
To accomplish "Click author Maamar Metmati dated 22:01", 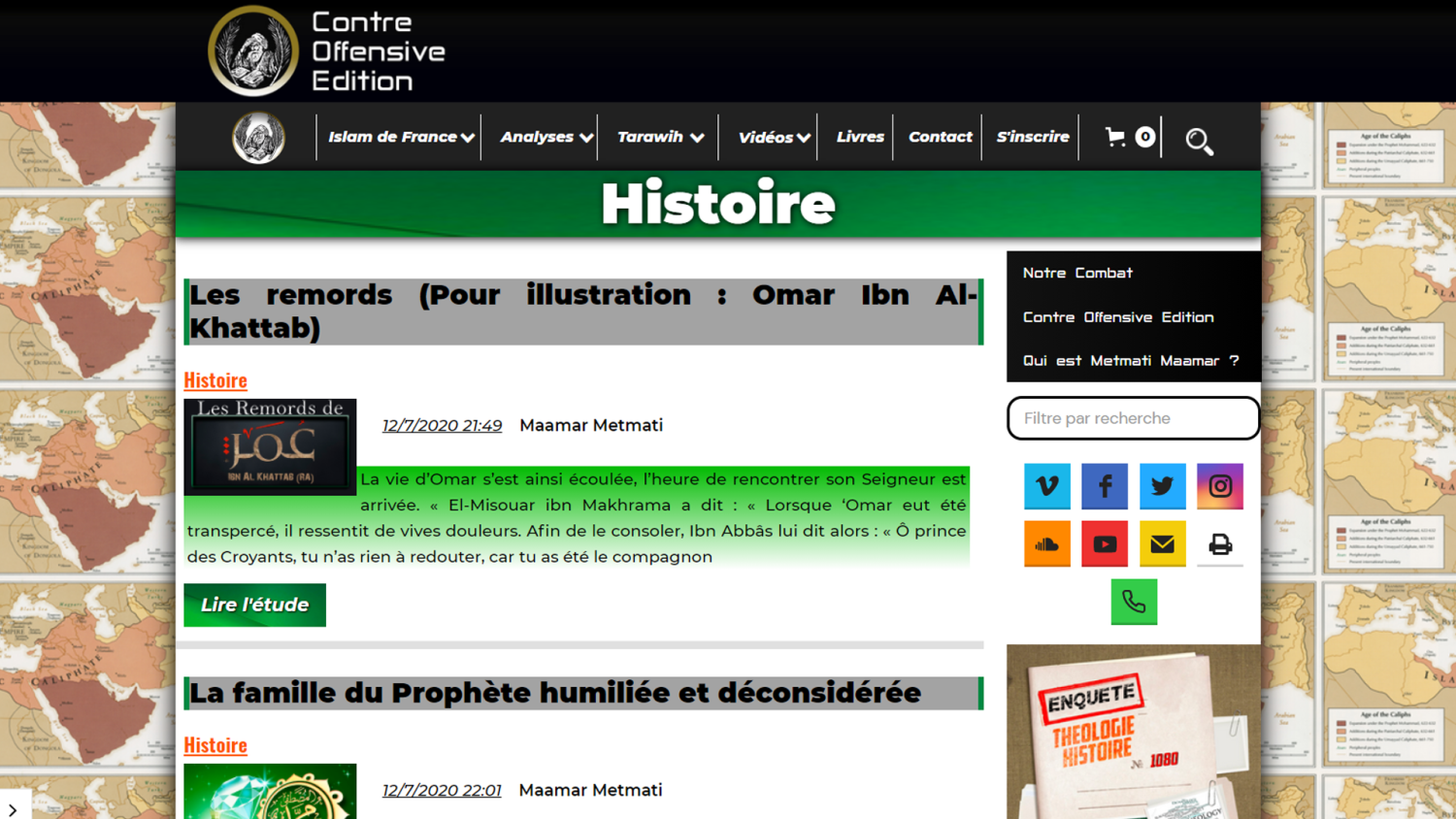I will point(590,790).
